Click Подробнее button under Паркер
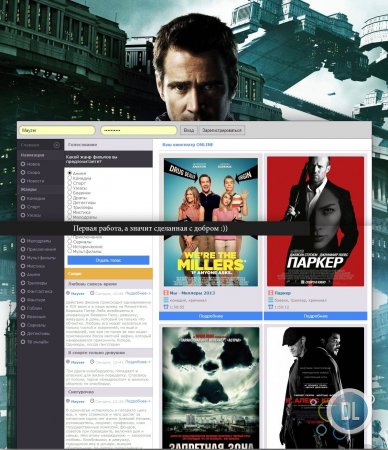 [315, 316]
